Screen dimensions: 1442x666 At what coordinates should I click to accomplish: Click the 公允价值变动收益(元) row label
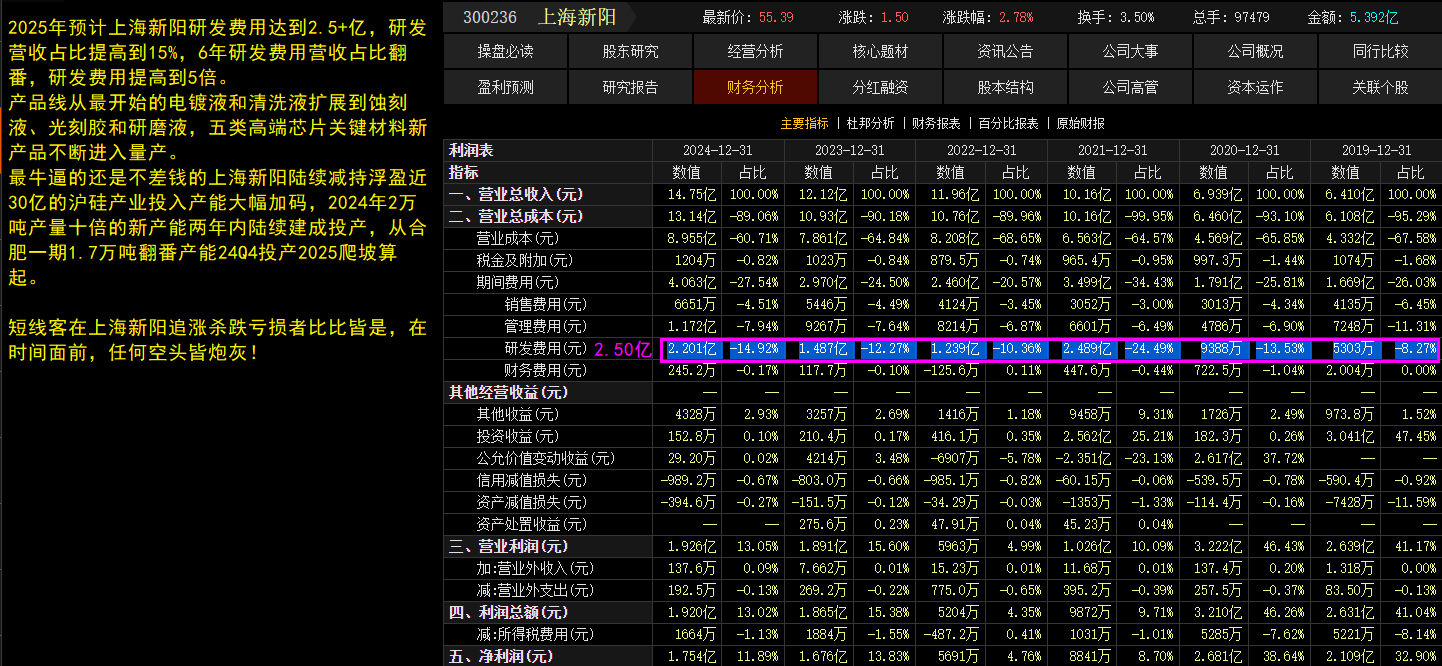coord(546,458)
